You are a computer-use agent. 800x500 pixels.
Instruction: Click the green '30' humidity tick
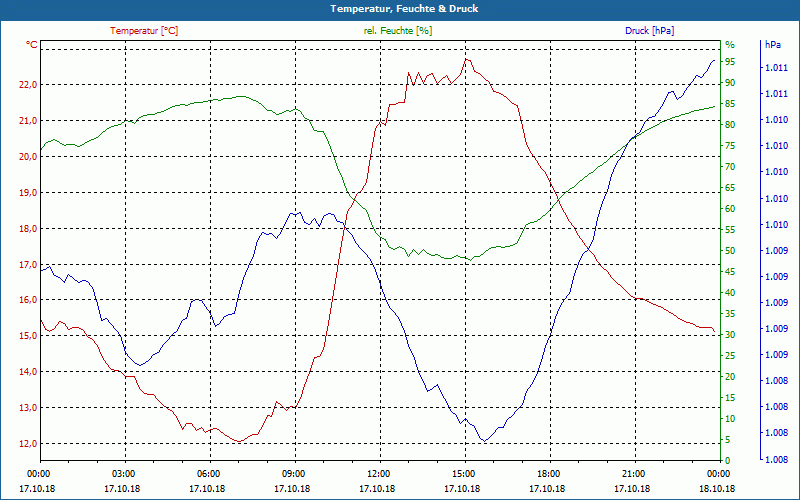click(730, 335)
